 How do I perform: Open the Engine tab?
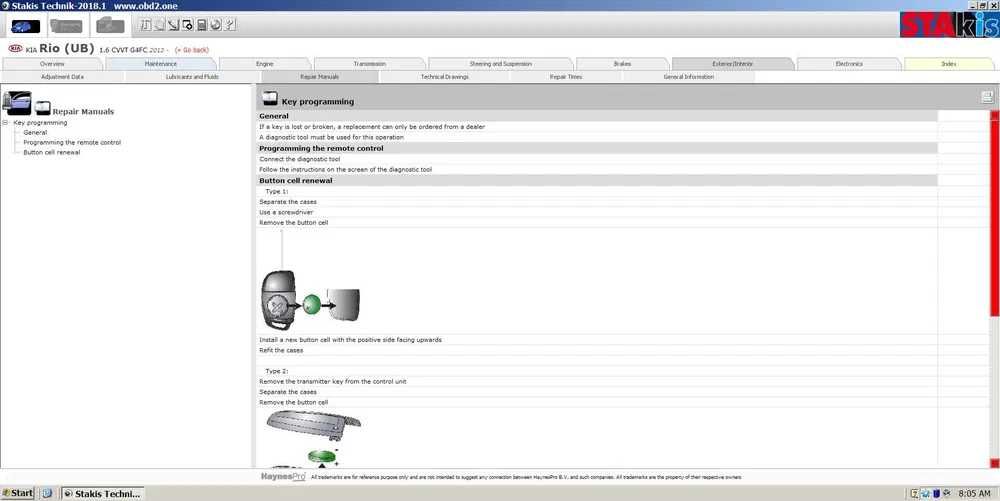265,64
